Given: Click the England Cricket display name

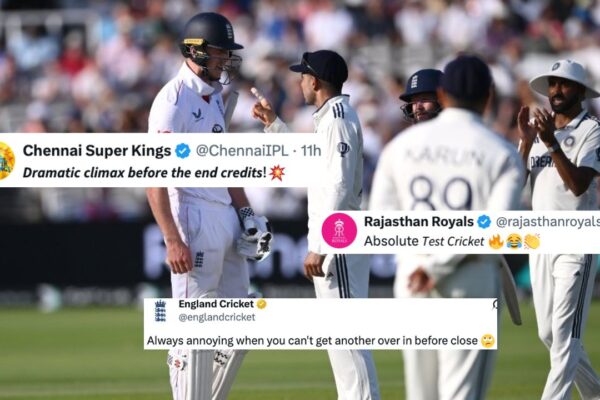Looking at the screenshot, I should coord(216,304).
